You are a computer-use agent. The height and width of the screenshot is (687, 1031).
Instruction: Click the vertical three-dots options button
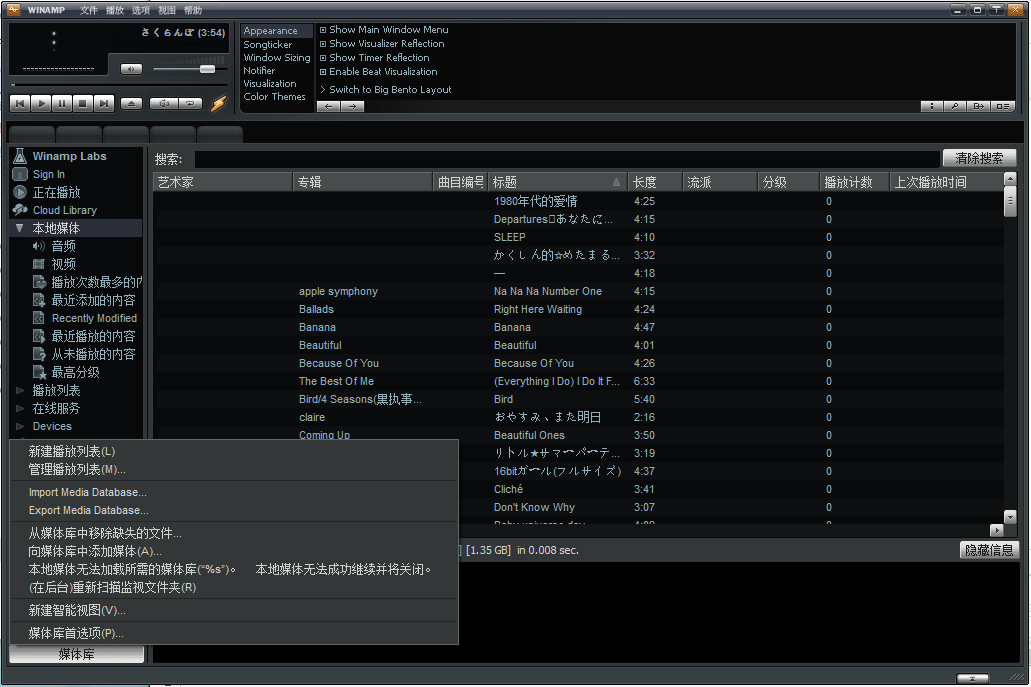click(932, 107)
